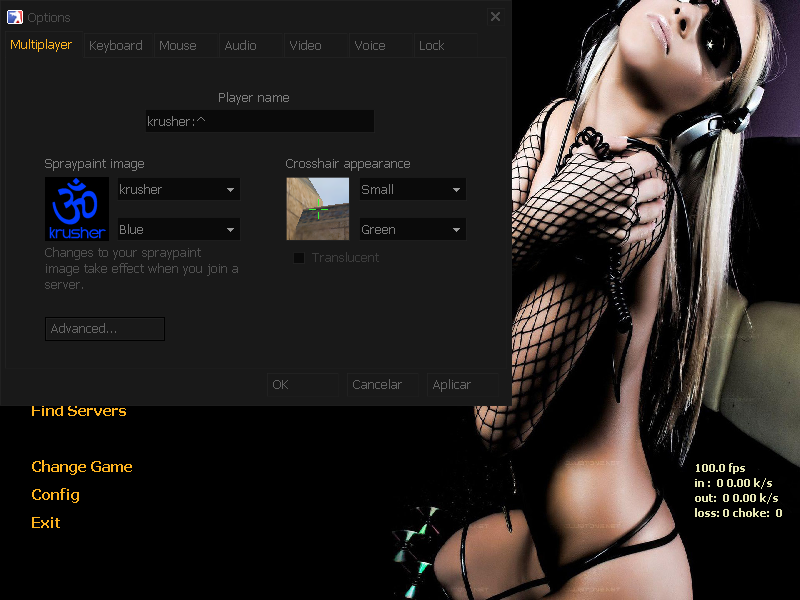
Task: Toggle the Translucent crosshair checkbox
Action: click(x=298, y=258)
